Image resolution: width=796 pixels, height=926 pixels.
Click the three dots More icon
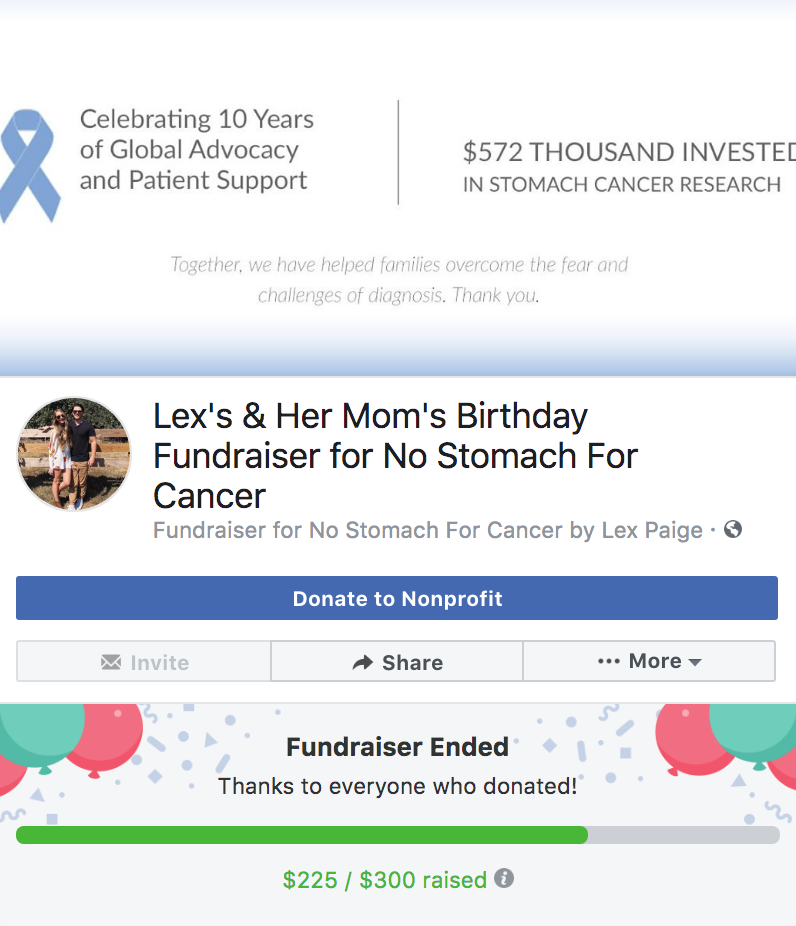point(609,661)
